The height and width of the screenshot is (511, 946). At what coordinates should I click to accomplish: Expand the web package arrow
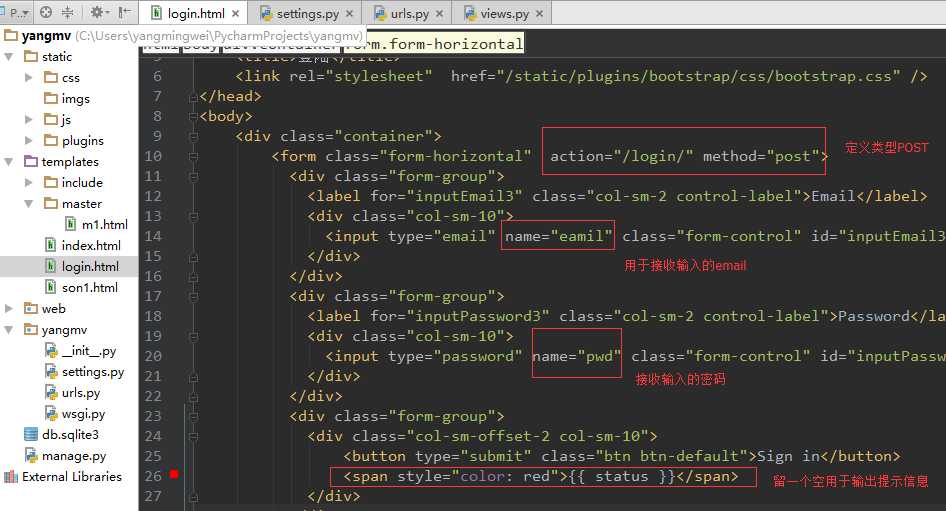coord(9,308)
